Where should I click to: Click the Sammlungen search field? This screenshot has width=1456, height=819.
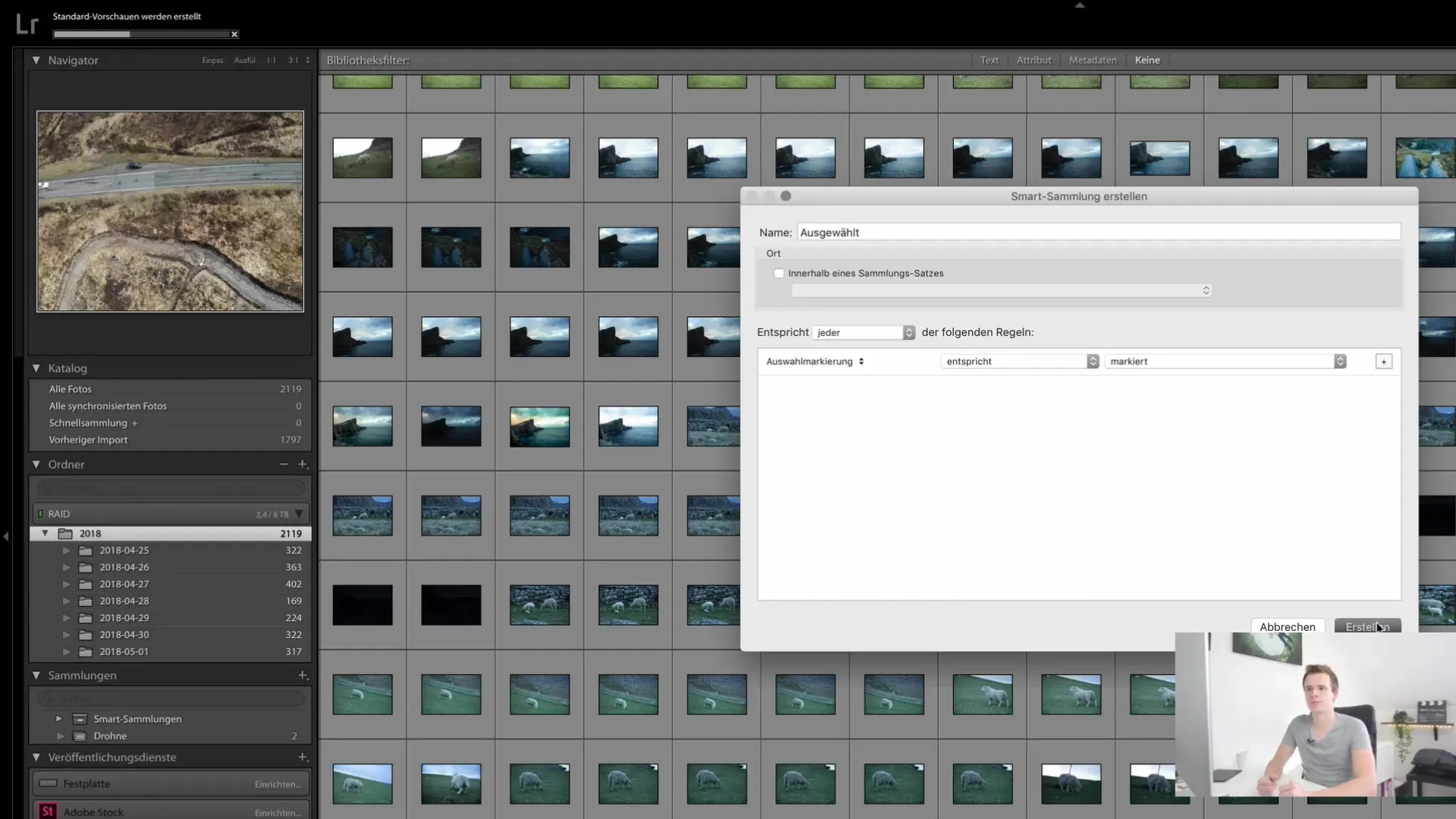[x=171, y=698]
